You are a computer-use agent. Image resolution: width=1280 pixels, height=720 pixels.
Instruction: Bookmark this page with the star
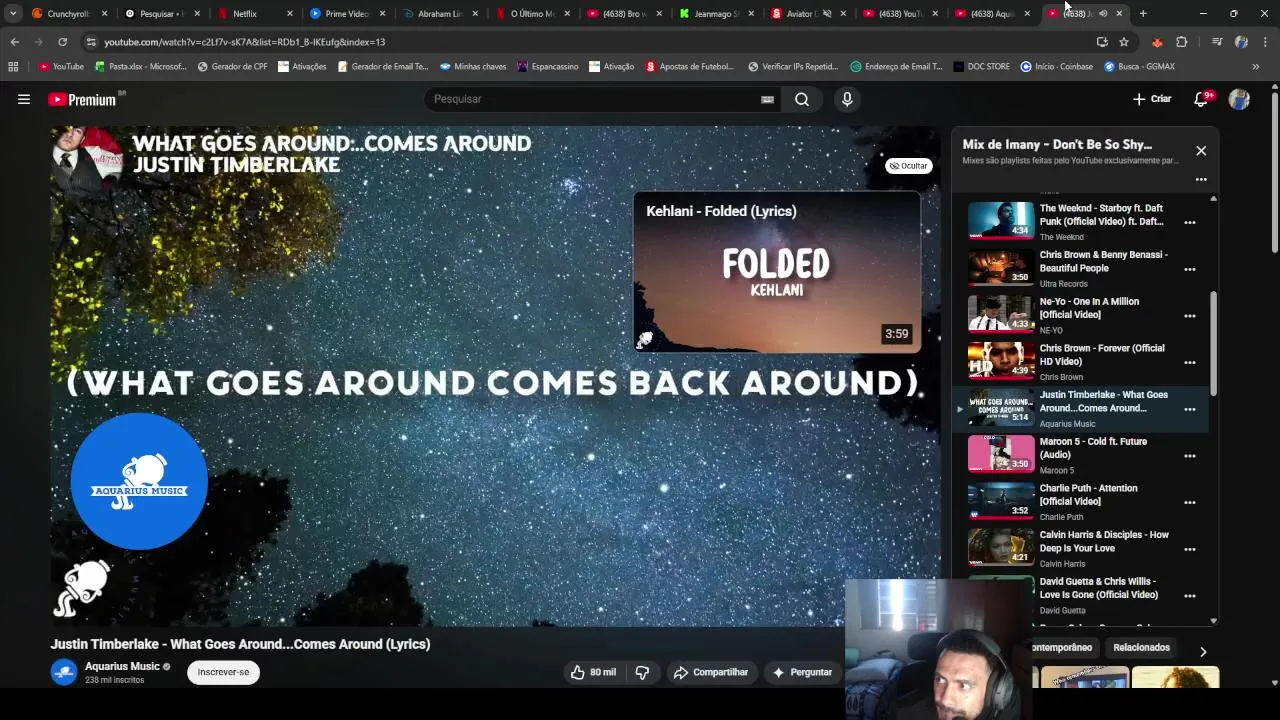click(1124, 42)
